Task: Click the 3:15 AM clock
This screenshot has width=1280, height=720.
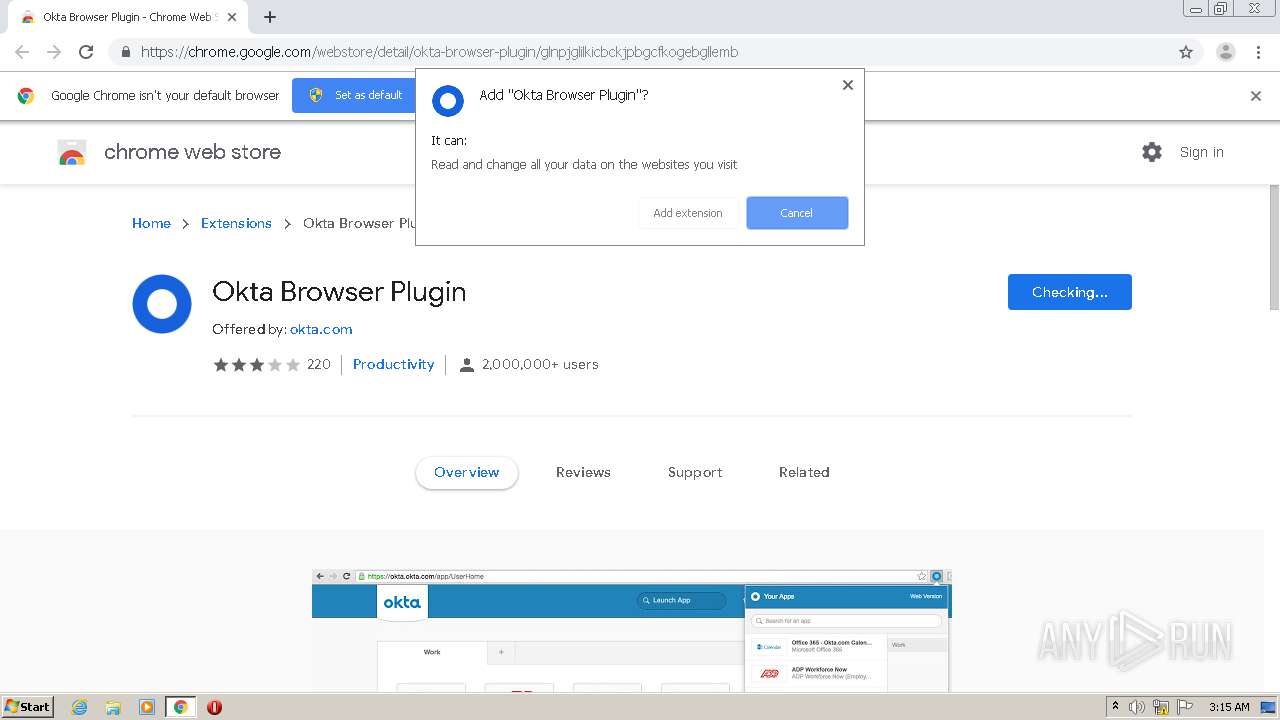Action: pyautogui.click(x=1229, y=707)
